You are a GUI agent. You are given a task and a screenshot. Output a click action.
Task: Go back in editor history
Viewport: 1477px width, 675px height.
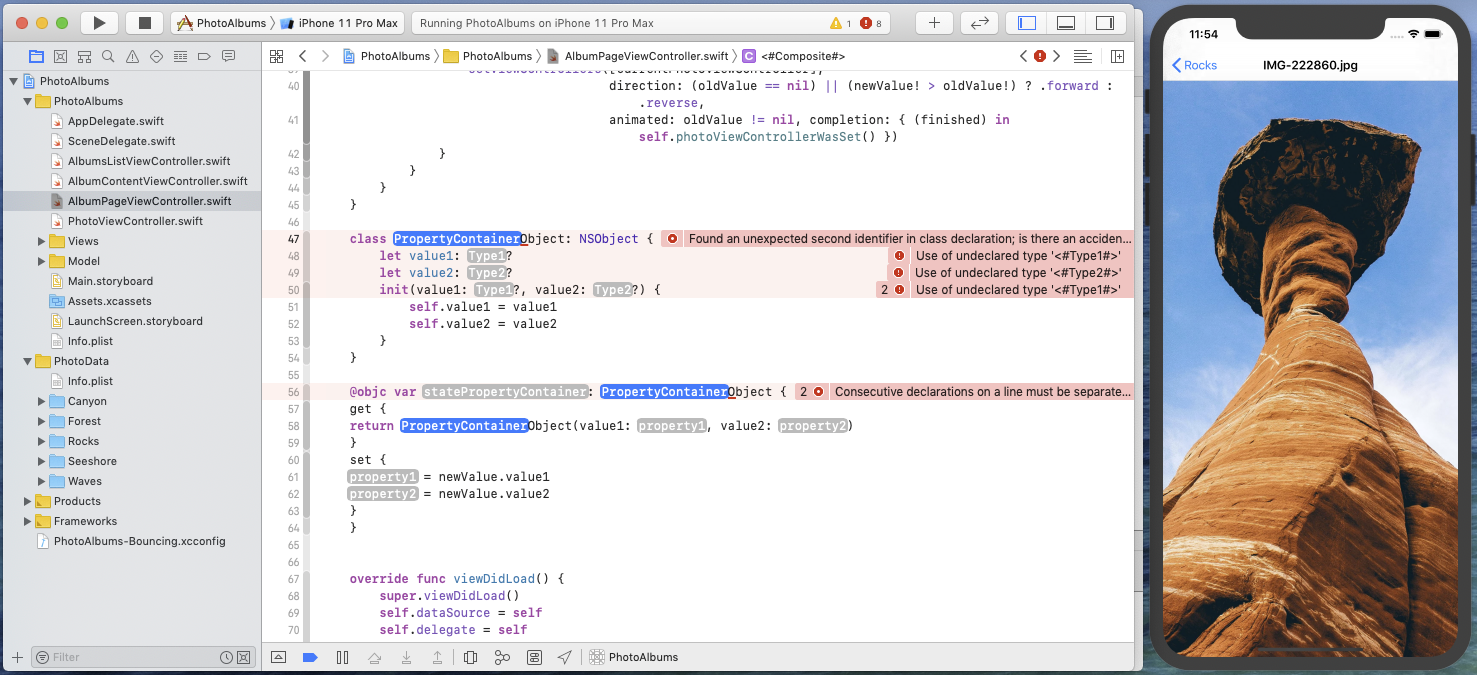click(x=303, y=56)
